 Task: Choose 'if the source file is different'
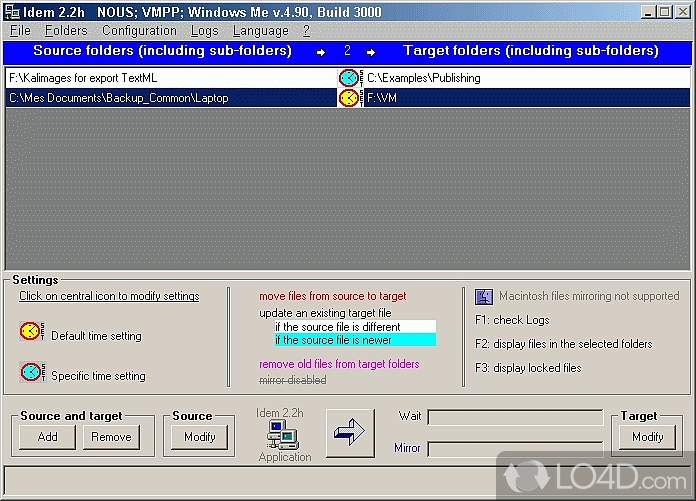tap(355, 327)
